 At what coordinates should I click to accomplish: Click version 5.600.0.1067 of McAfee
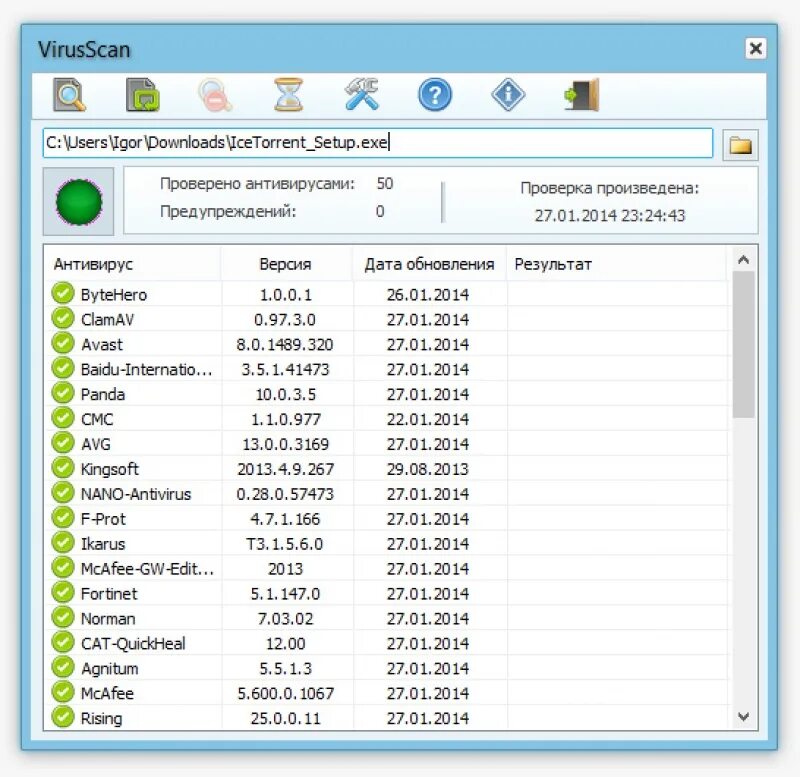click(285, 693)
